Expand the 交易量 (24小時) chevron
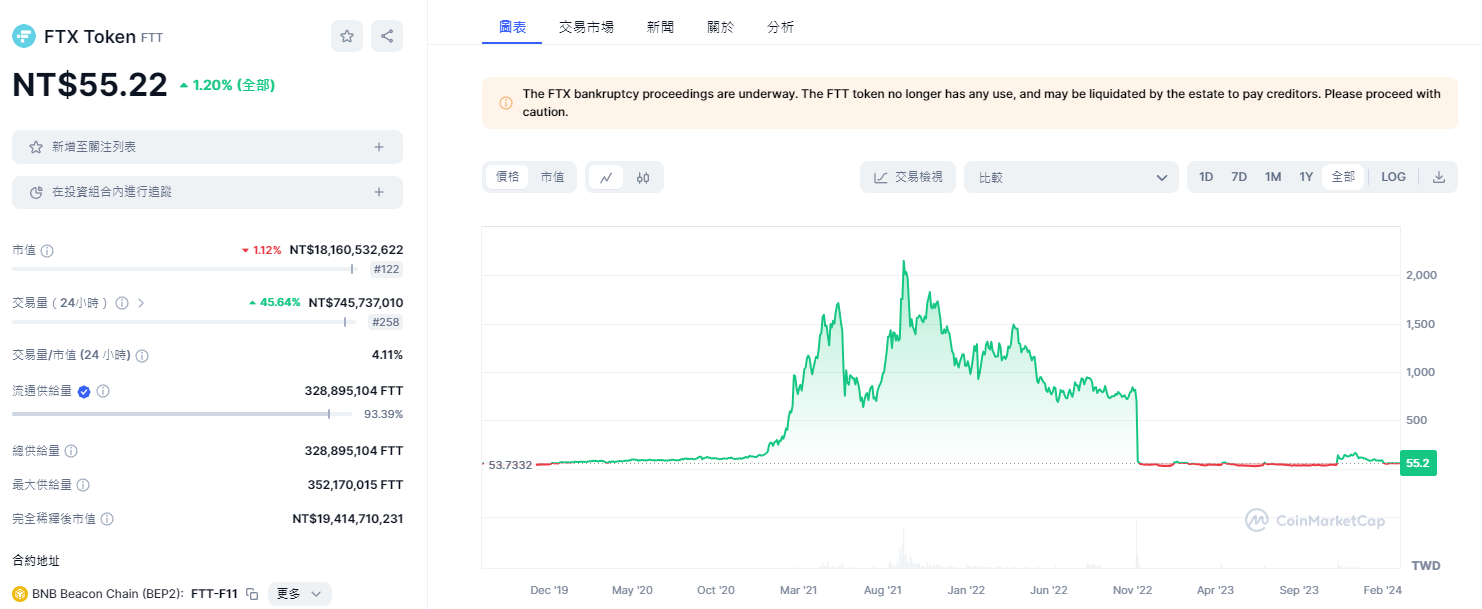The image size is (1482, 609). click(x=141, y=302)
